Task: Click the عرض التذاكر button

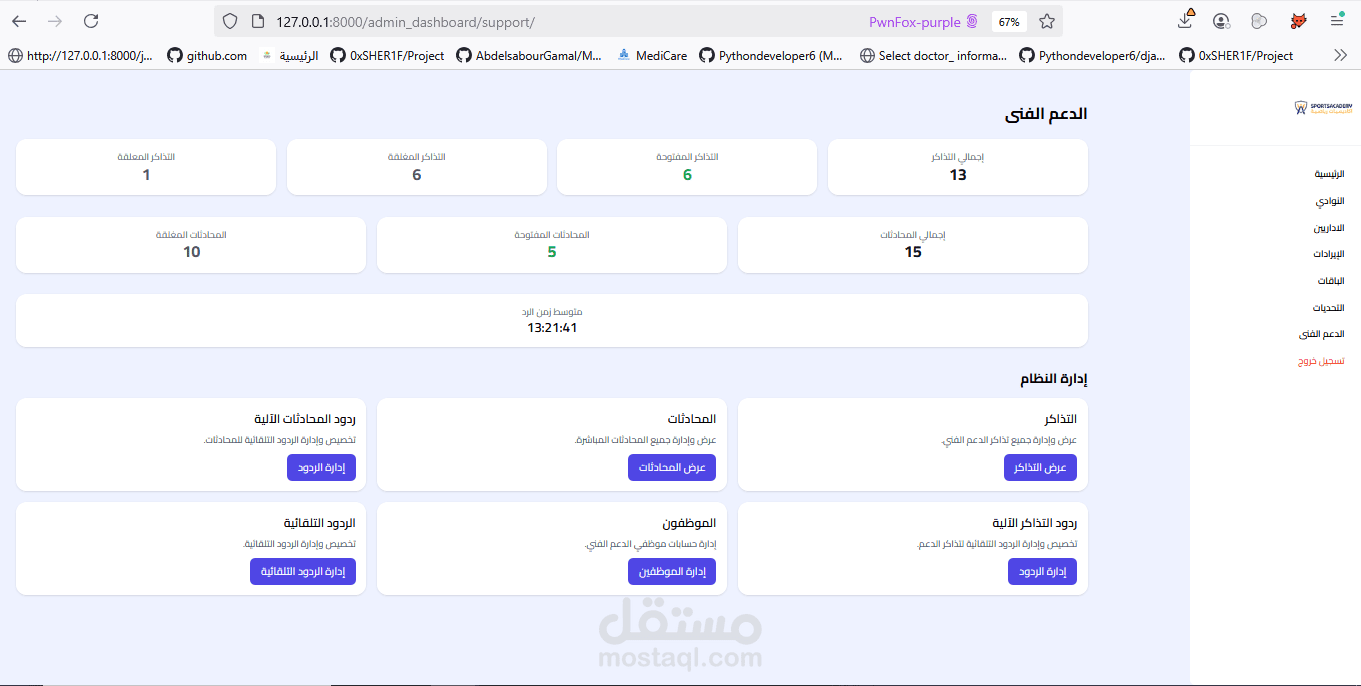Action: (1040, 468)
